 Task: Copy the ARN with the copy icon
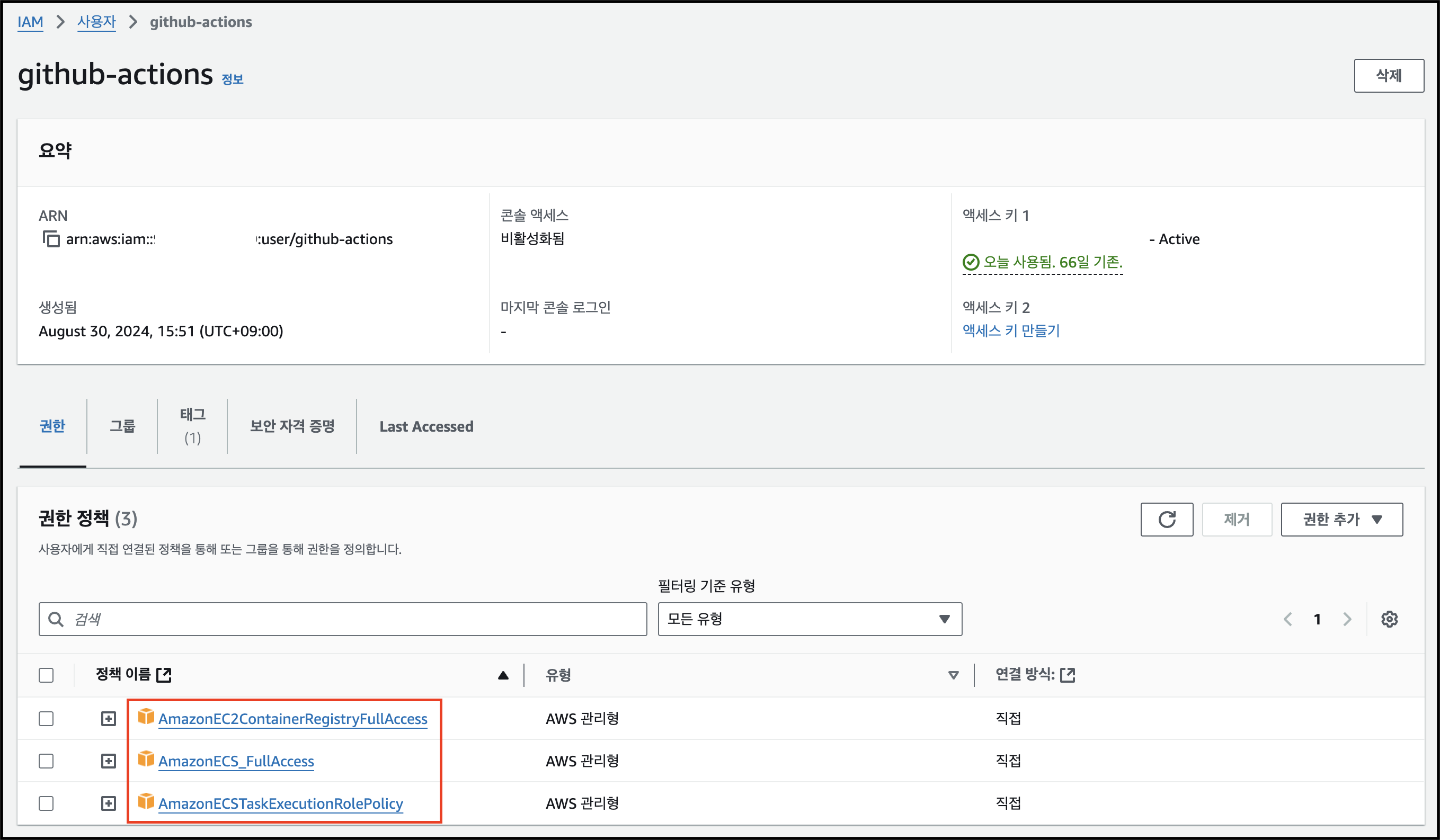click(x=51, y=239)
